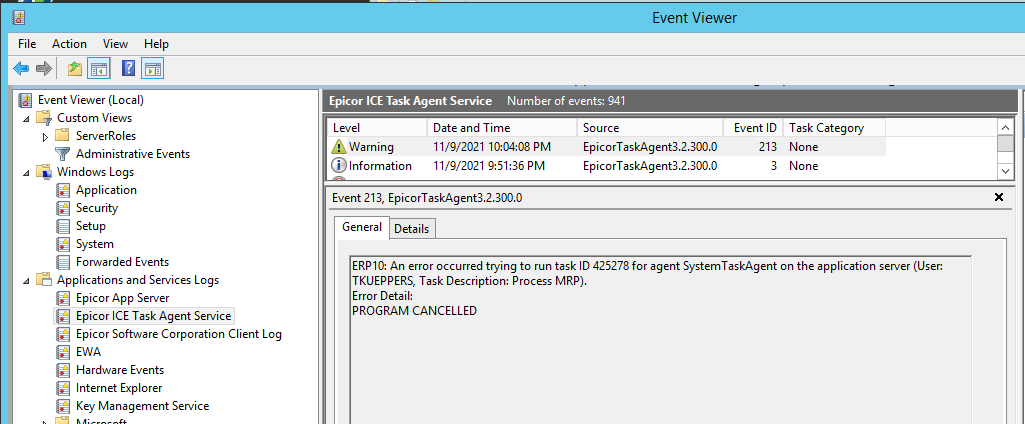Click the Security log icon
This screenshot has height=424, width=1025.
pos(63,208)
